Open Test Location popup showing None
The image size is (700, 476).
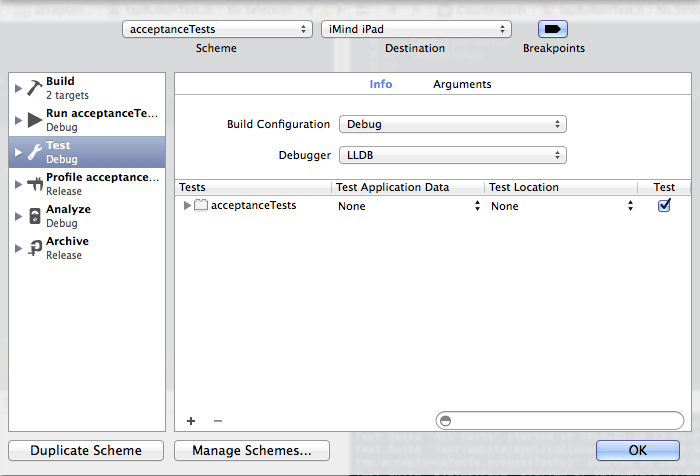point(562,206)
